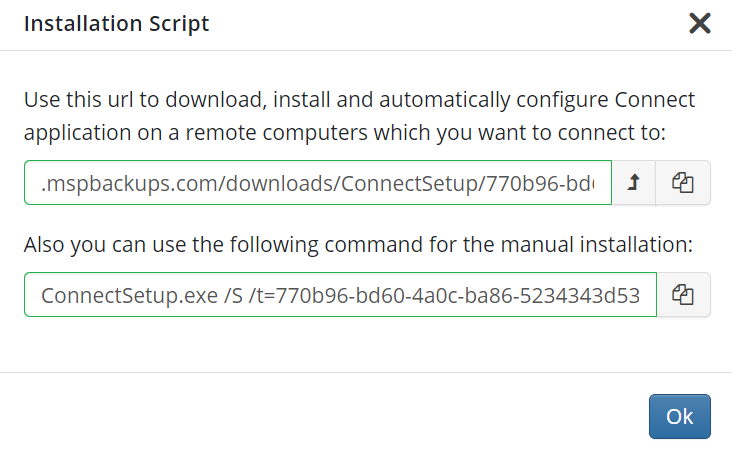732x452 pixels.
Task: Click the upward arrow icon beside URL
Action: coord(633,183)
